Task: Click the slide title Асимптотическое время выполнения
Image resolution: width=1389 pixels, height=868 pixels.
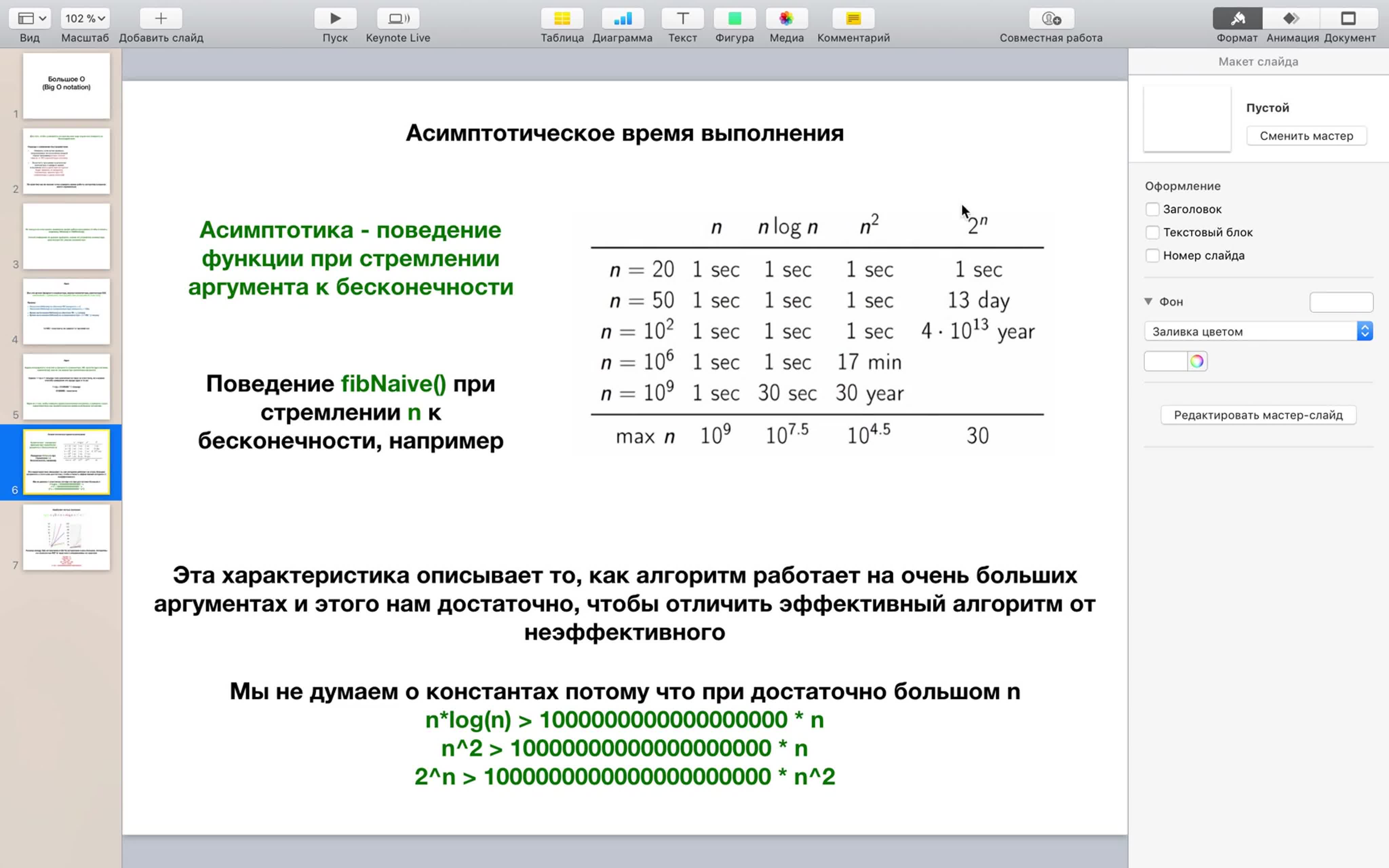Action: click(x=625, y=133)
